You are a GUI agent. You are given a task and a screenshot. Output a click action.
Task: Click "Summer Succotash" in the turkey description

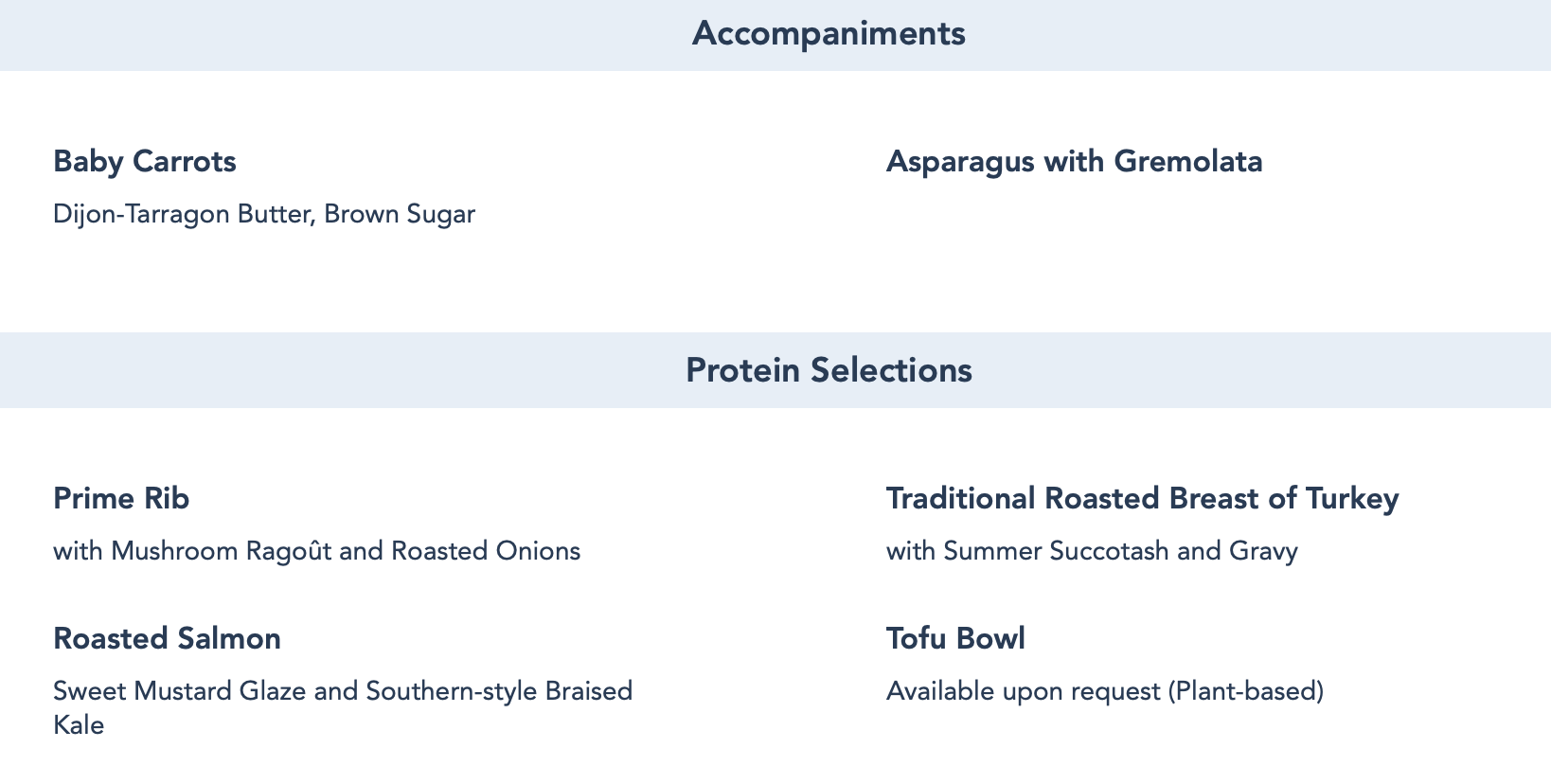pos(1056,551)
